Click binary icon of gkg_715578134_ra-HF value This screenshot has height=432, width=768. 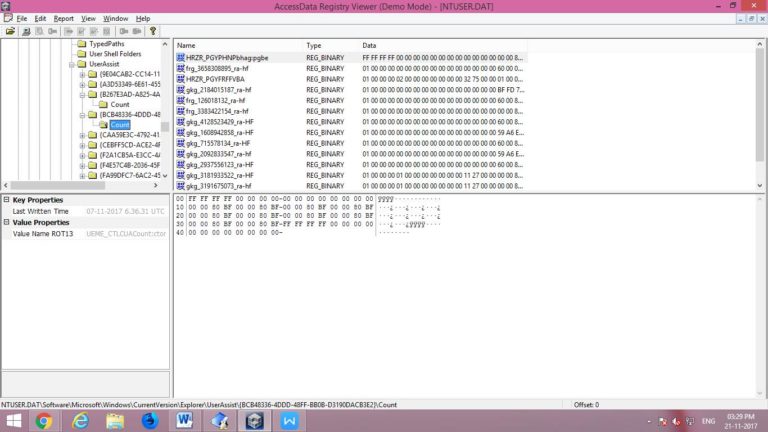pos(180,144)
